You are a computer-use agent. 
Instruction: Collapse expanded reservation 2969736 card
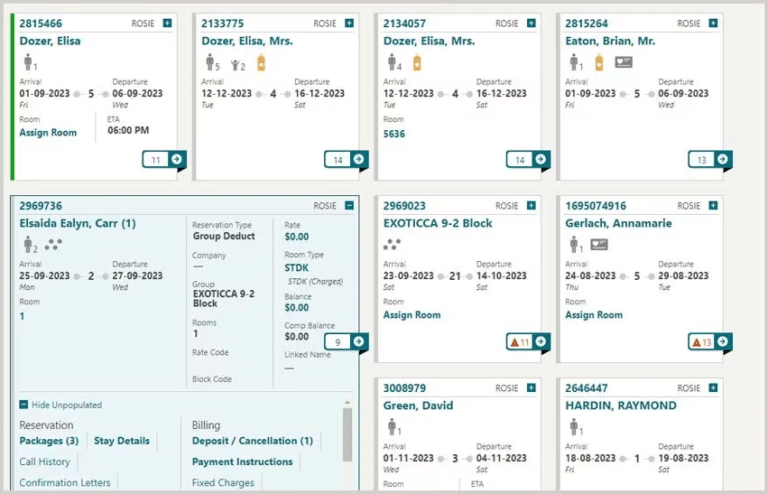coord(349,205)
